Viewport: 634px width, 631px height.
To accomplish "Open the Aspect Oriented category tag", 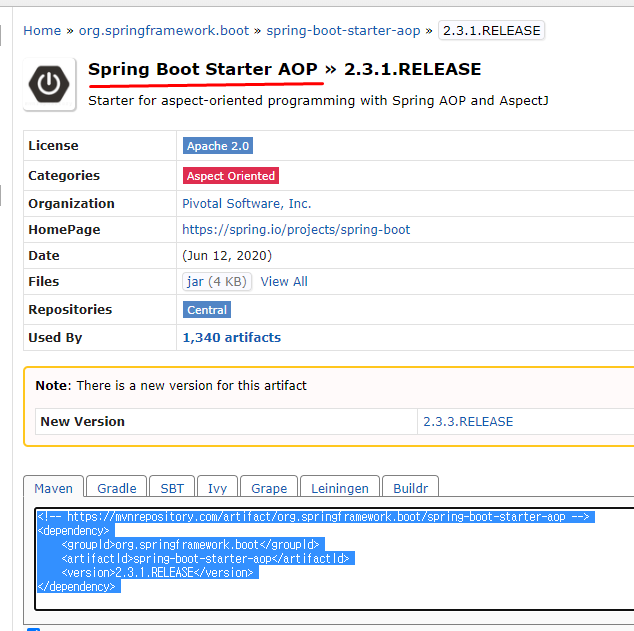I will coord(231,175).
